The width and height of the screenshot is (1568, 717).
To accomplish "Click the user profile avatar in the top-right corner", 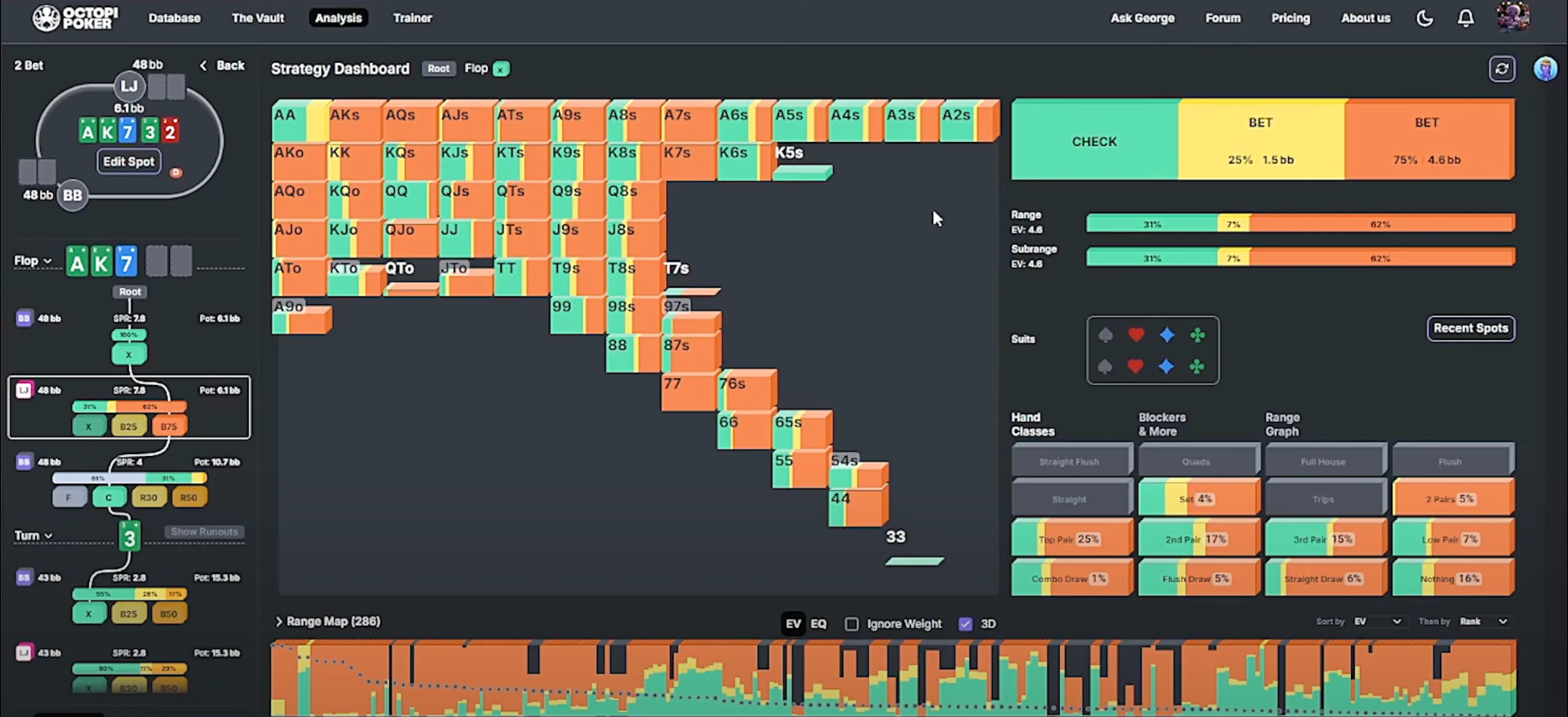I will (1513, 17).
